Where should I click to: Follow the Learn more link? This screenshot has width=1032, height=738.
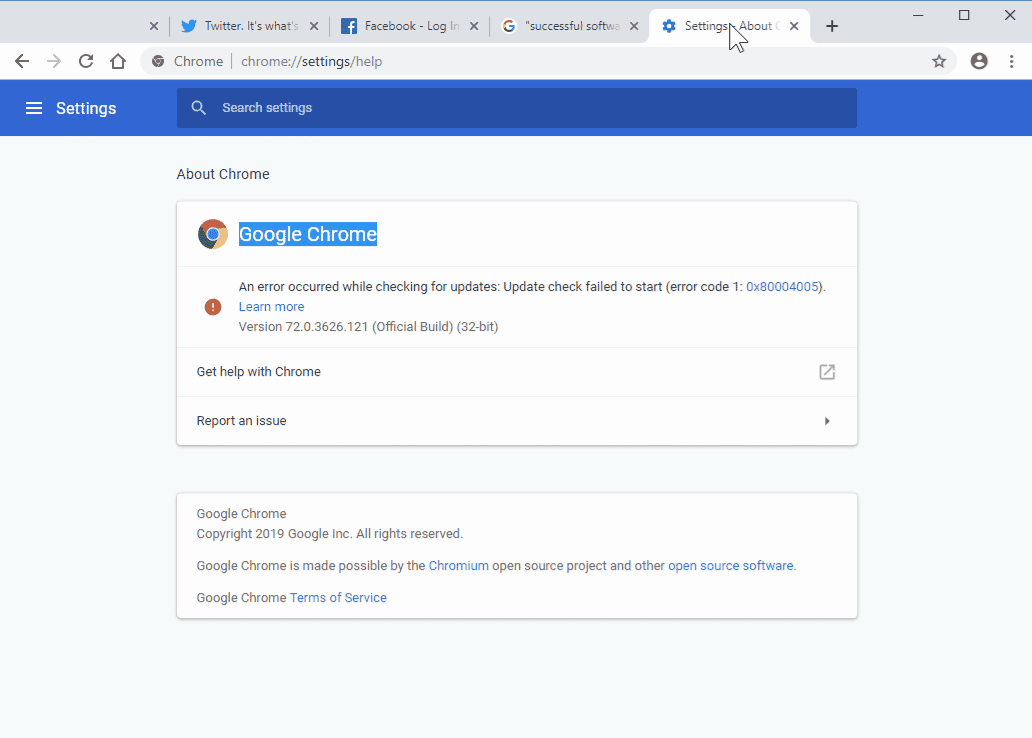(x=271, y=307)
